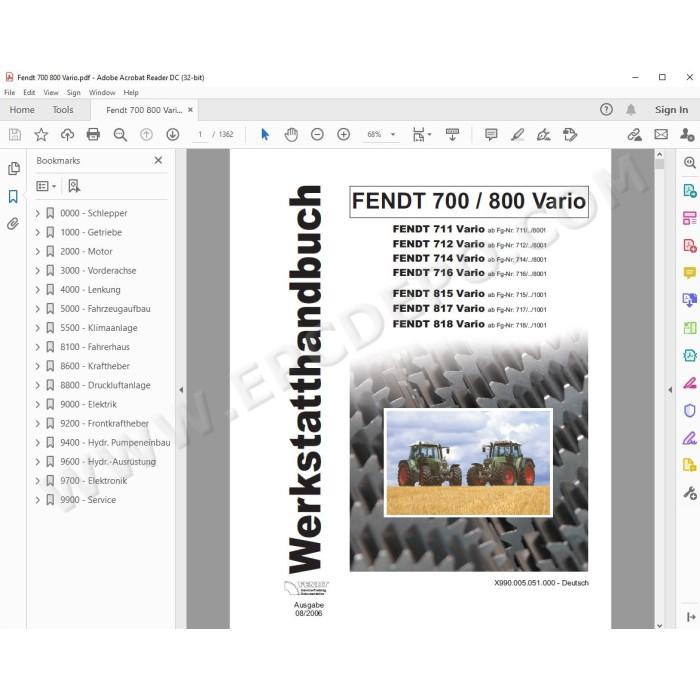Click the vertical scrollbar up arrow
Viewport: 700px width, 700px height.
tap(659, 154)
